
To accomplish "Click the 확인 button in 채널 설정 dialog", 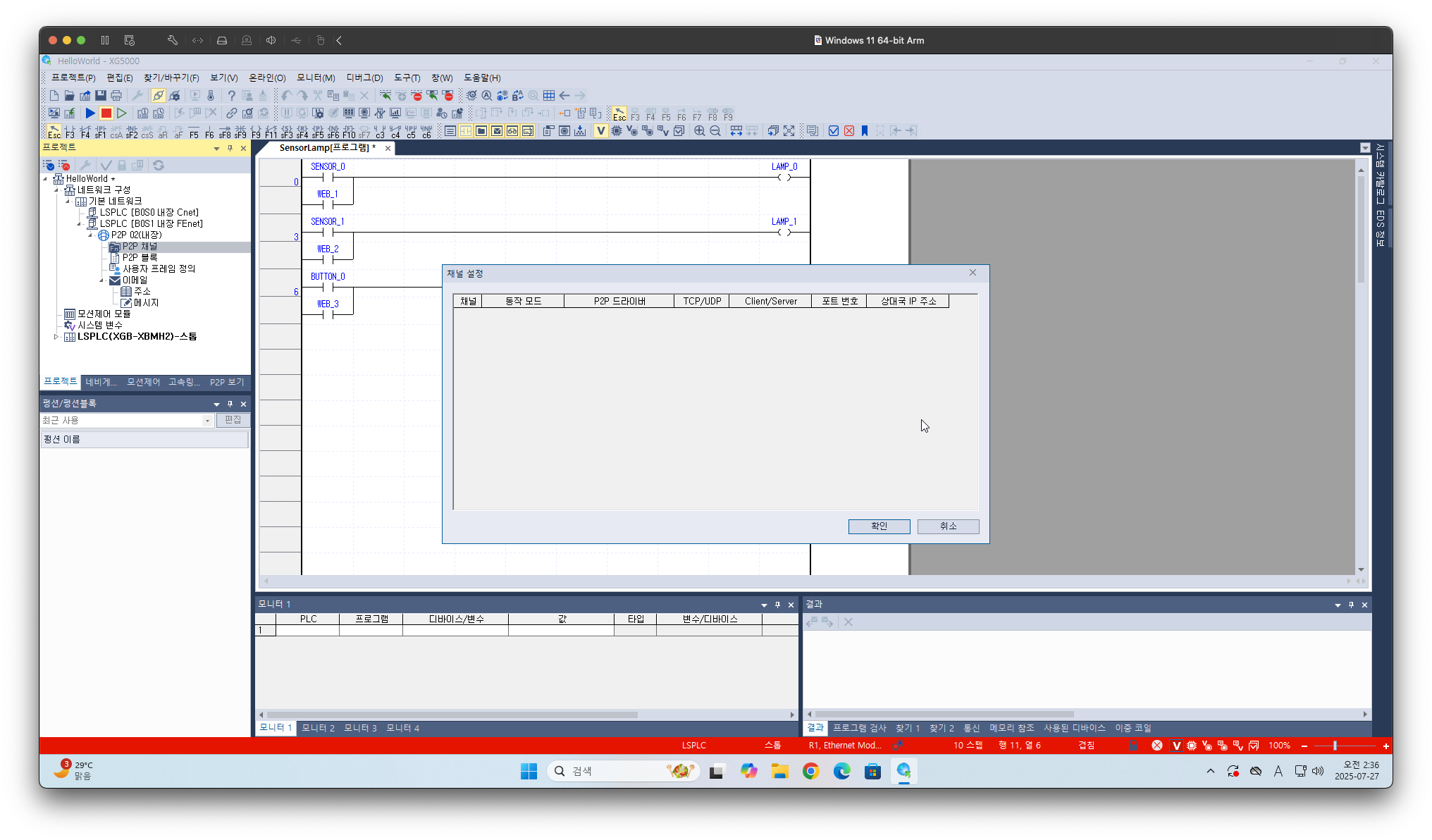I will [879, 526].
